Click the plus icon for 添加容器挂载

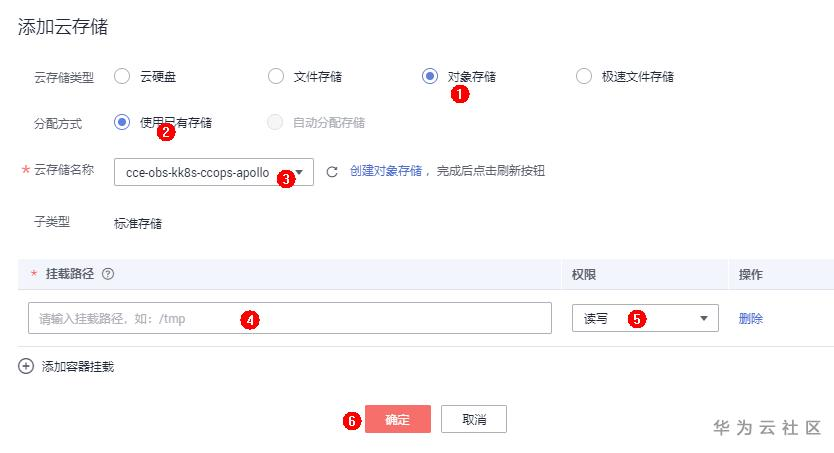(26, 366)
